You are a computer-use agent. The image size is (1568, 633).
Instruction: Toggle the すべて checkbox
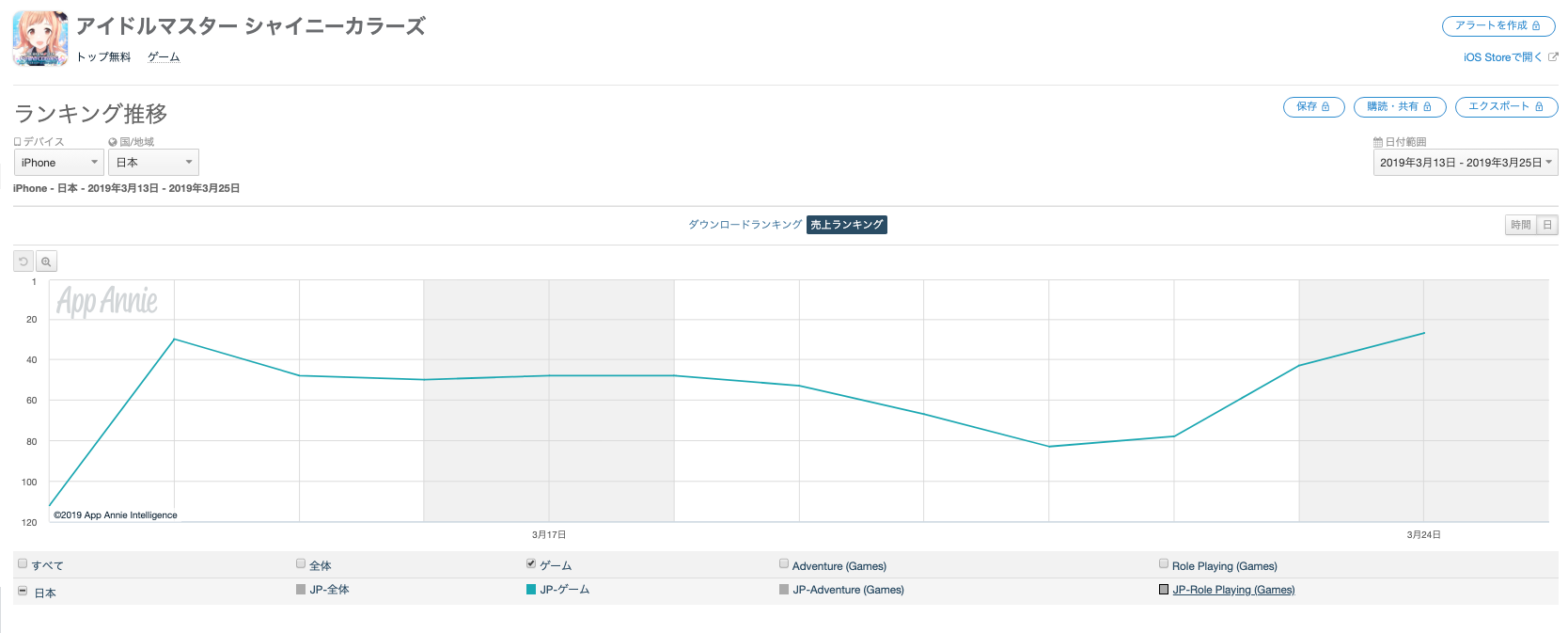click(23, 564)
